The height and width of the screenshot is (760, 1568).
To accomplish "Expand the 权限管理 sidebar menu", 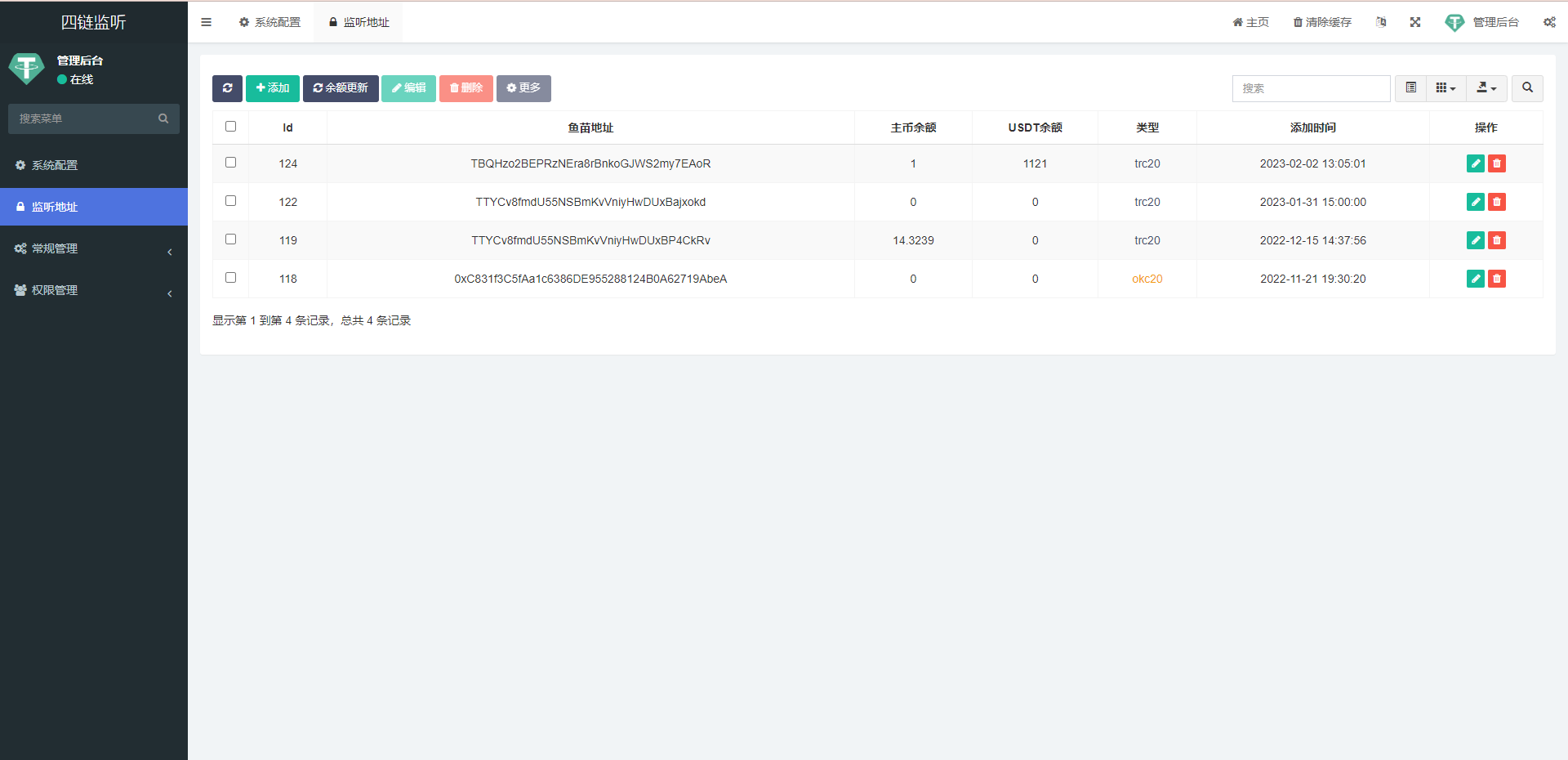I will (93, 290).
